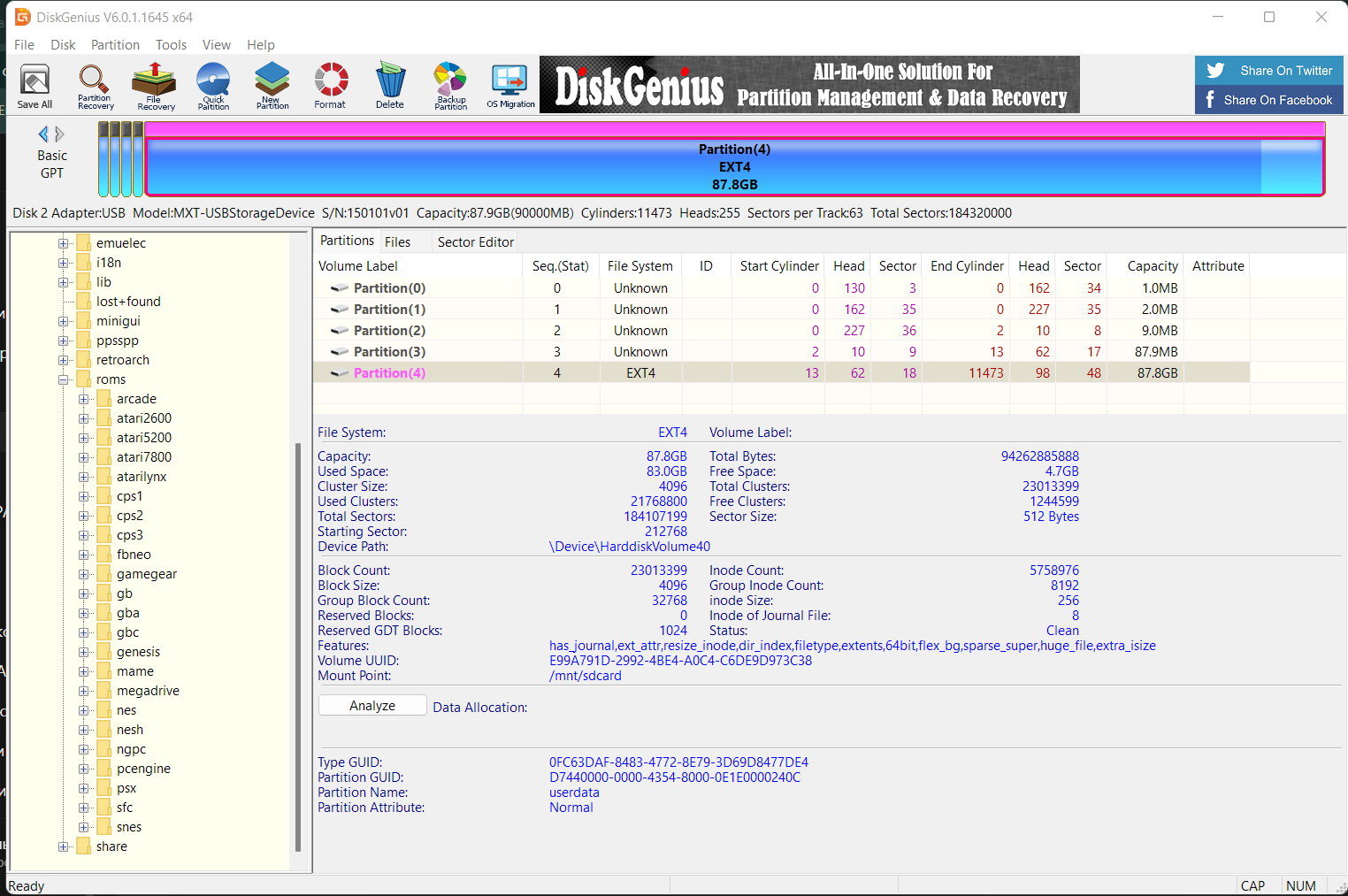Expand the psx folder node

pos(84,788)
